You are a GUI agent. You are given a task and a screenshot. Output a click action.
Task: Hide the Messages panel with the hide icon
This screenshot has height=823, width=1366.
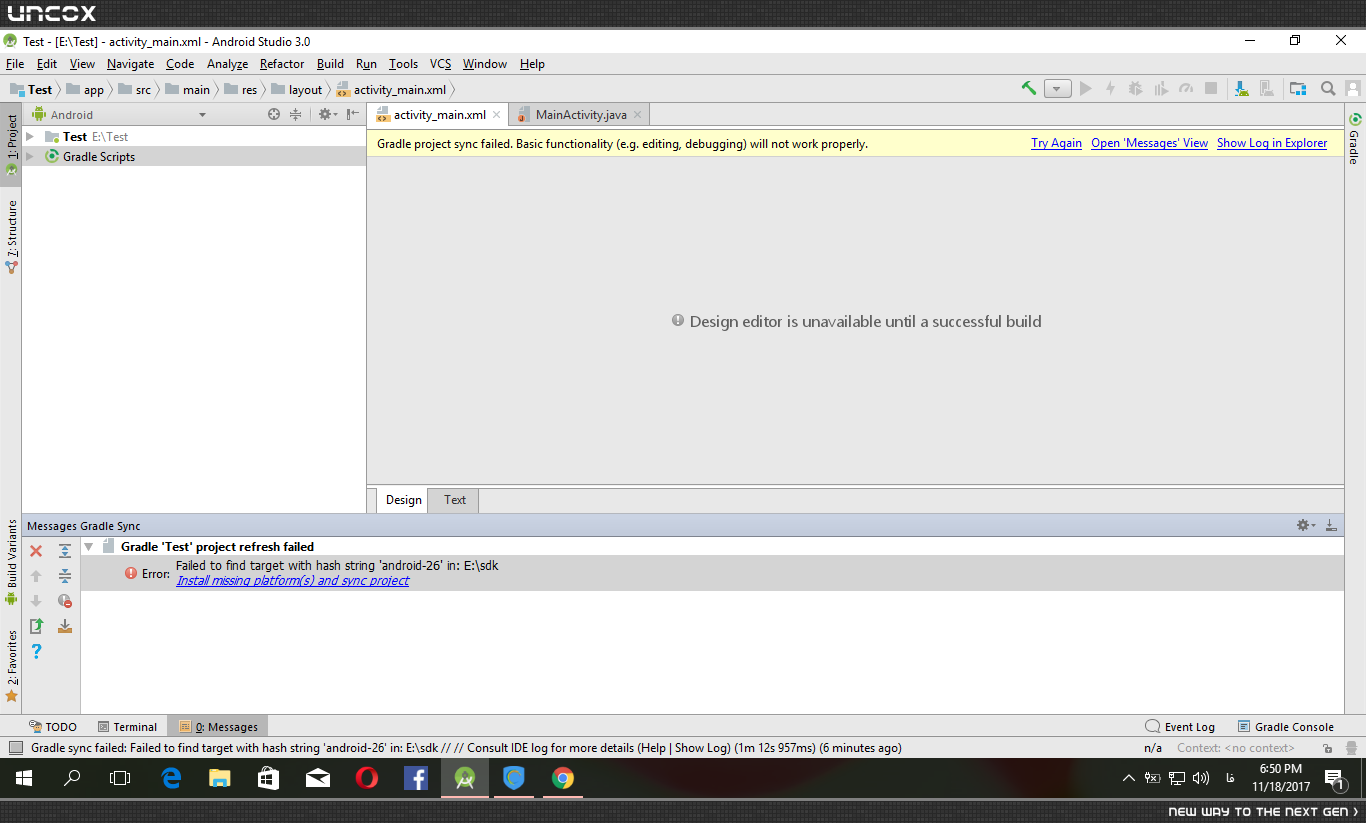1331,525
